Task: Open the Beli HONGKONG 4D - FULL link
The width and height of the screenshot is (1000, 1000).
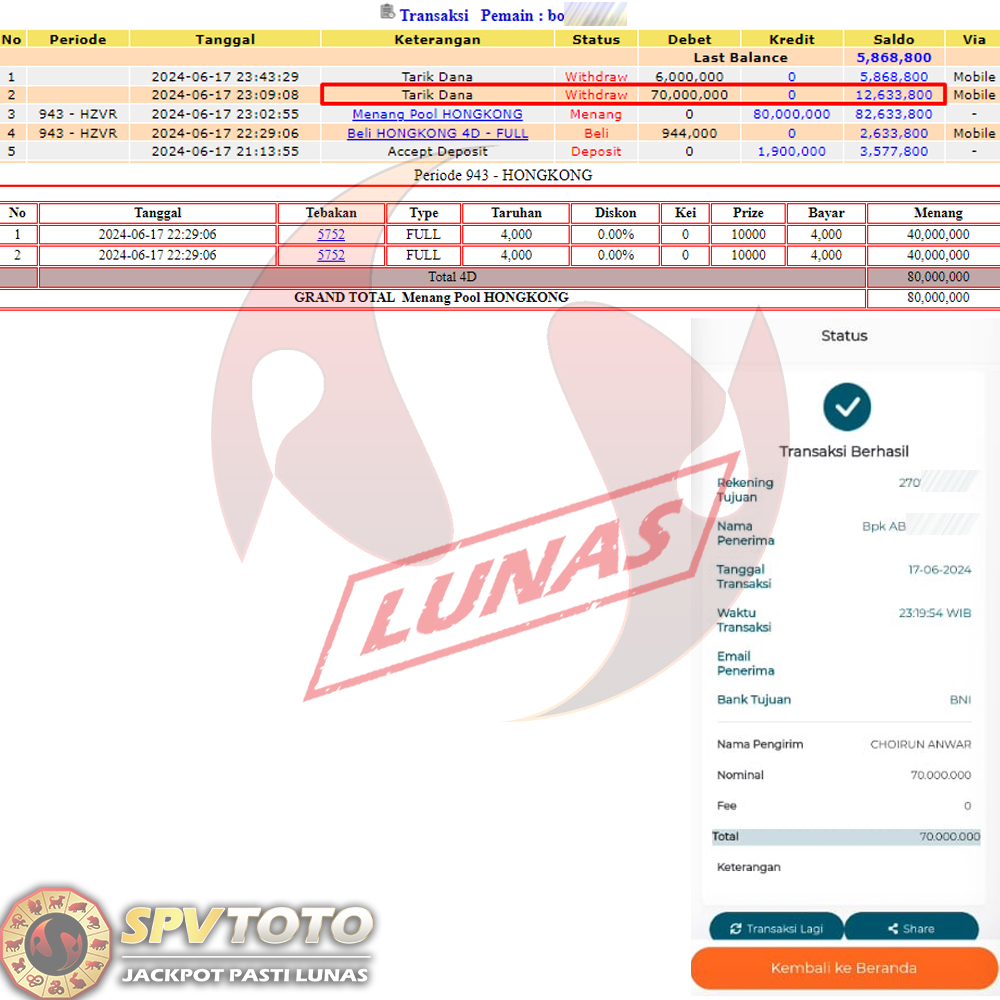Action: click(x=437, y=133)
